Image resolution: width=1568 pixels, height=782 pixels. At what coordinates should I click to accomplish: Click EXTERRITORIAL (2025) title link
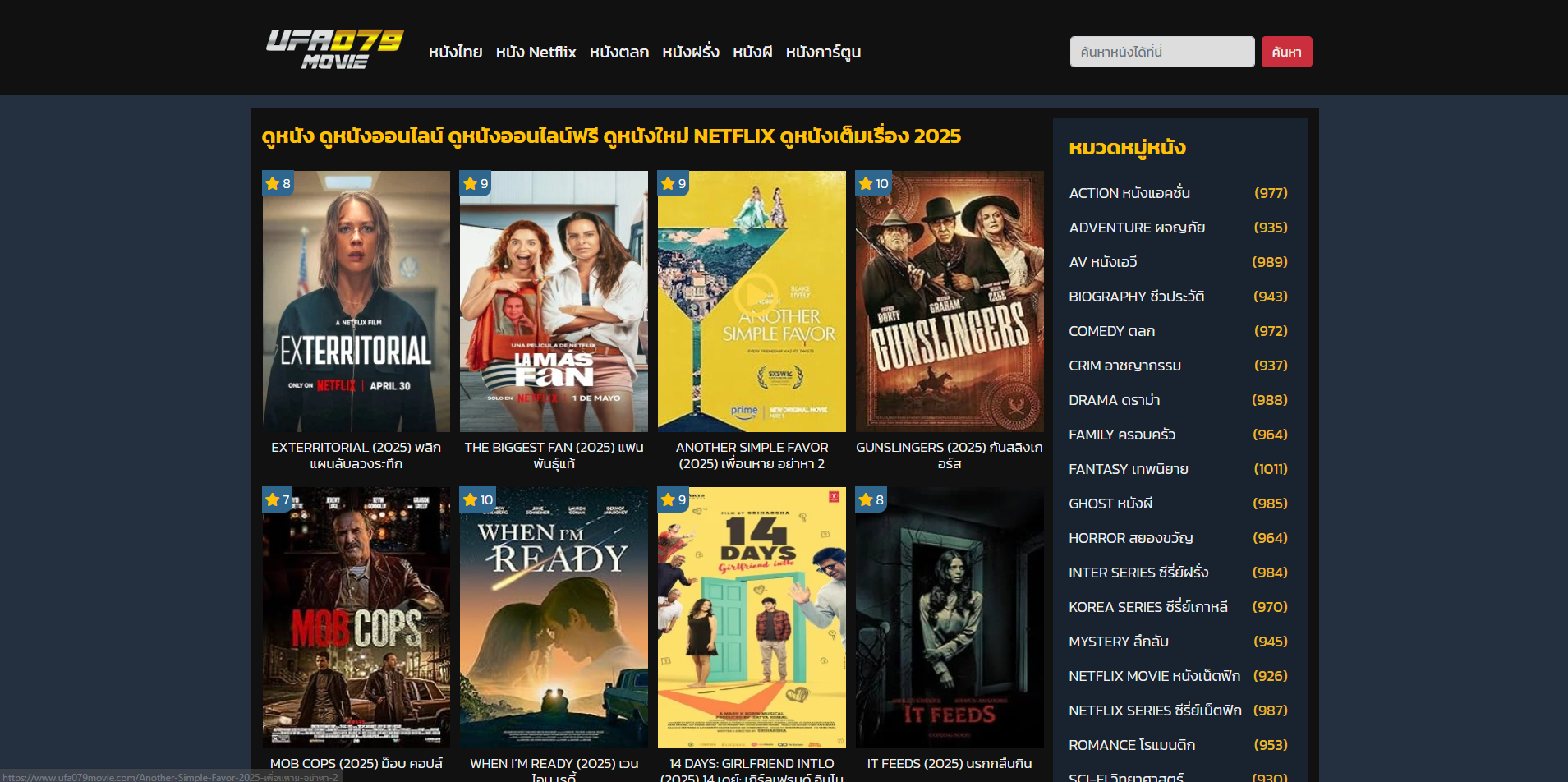(356, 455)
